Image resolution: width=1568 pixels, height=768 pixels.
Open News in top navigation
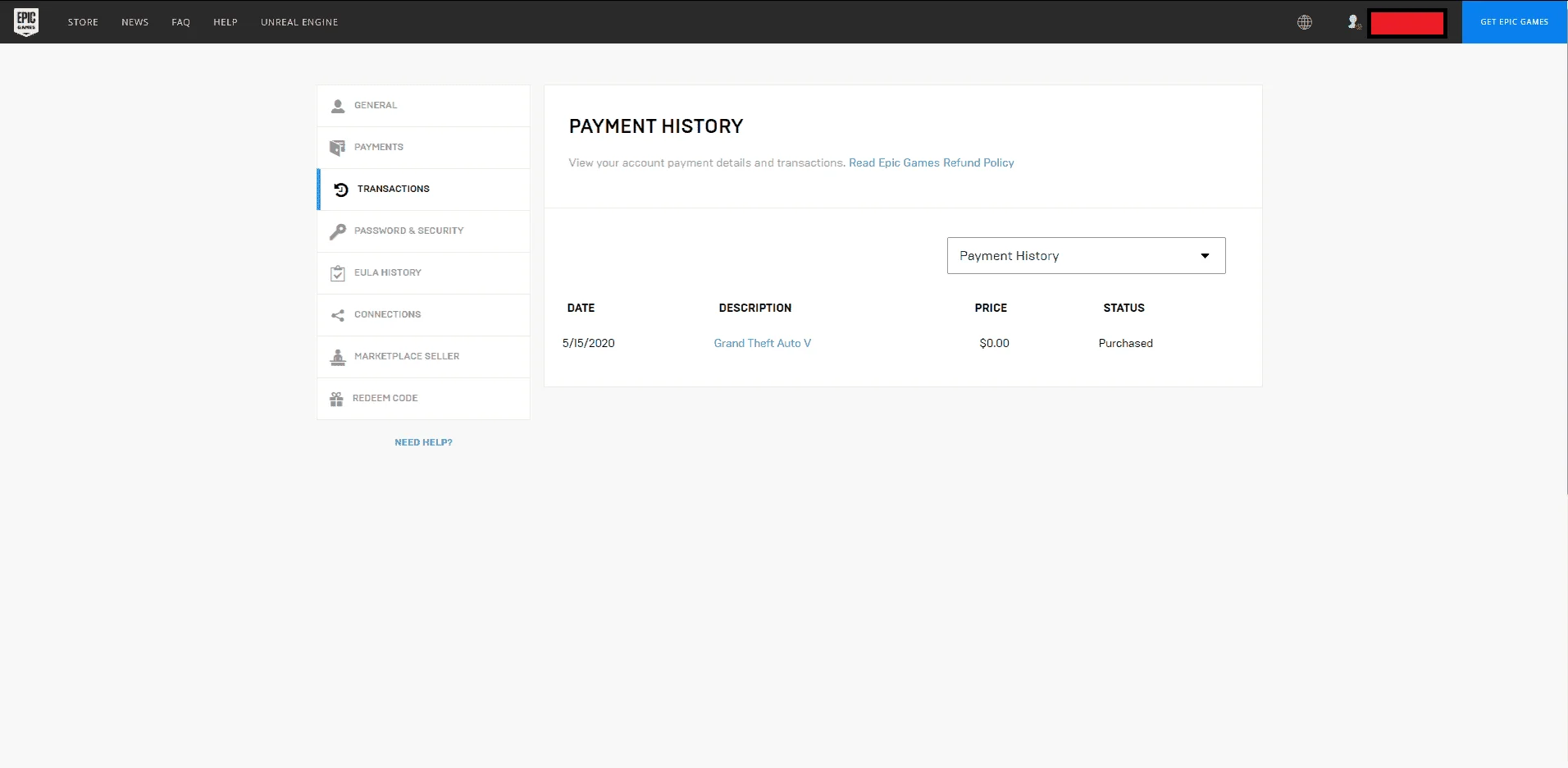135,22
